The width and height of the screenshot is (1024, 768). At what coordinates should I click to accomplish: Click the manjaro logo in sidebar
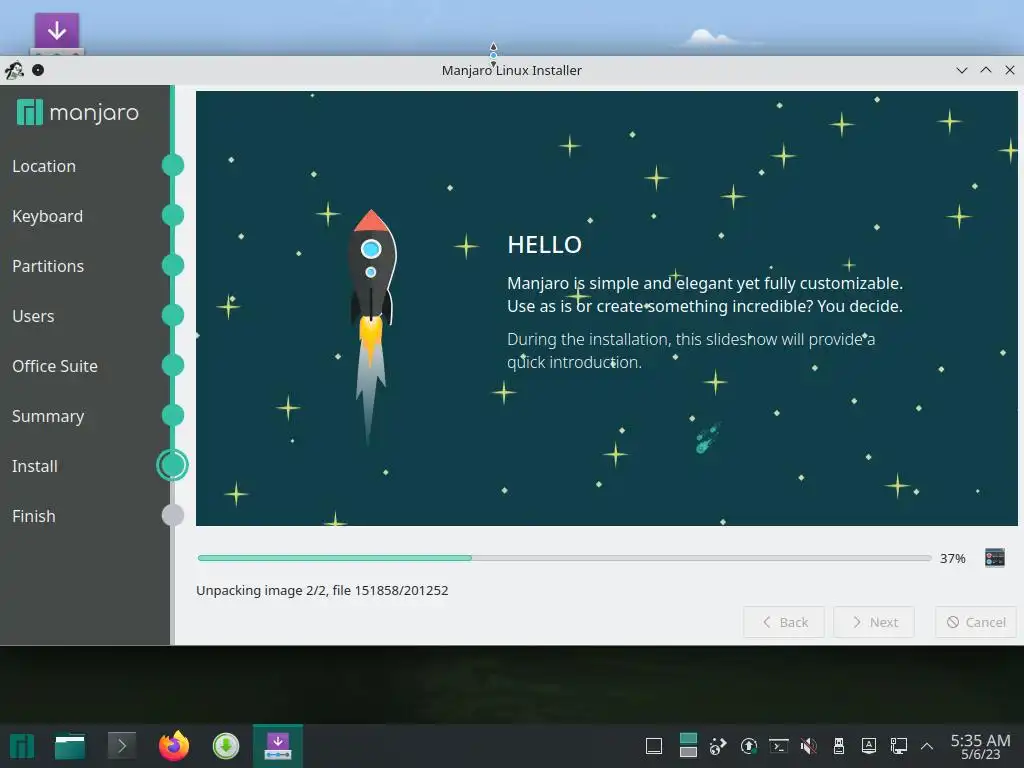[x=78, y=112]
